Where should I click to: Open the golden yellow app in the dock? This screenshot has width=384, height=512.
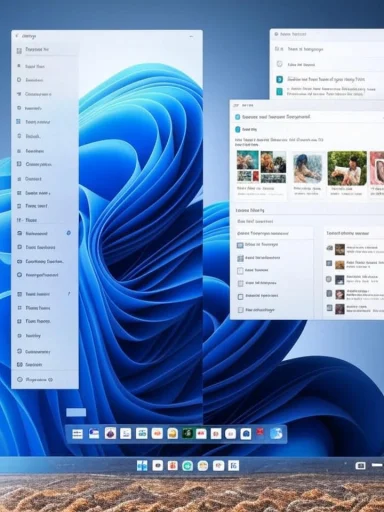[x=172, y=433]
